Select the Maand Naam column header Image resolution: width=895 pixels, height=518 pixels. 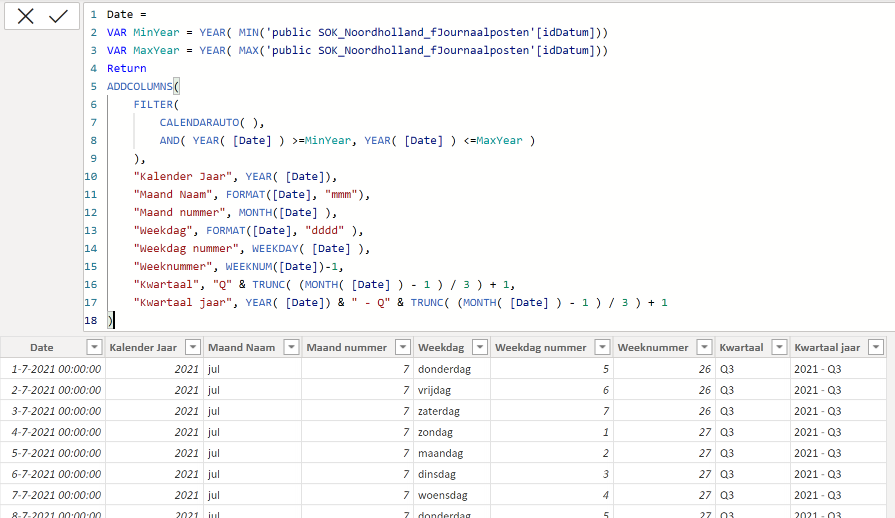click(241, 347)
